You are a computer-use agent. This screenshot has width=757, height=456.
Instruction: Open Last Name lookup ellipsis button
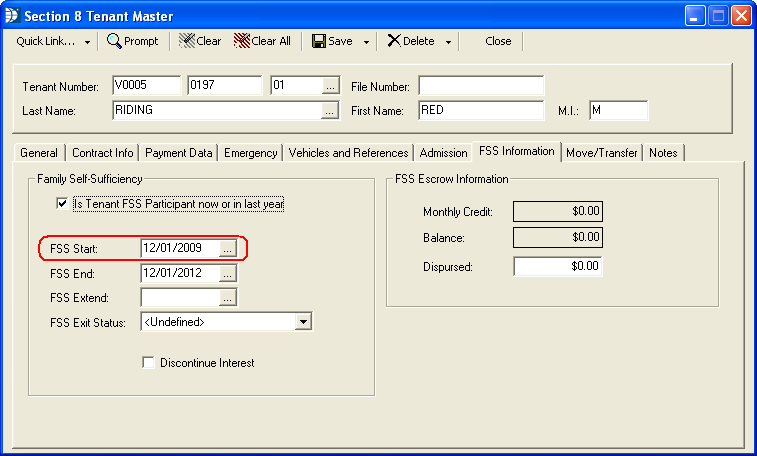coord(329,111)
